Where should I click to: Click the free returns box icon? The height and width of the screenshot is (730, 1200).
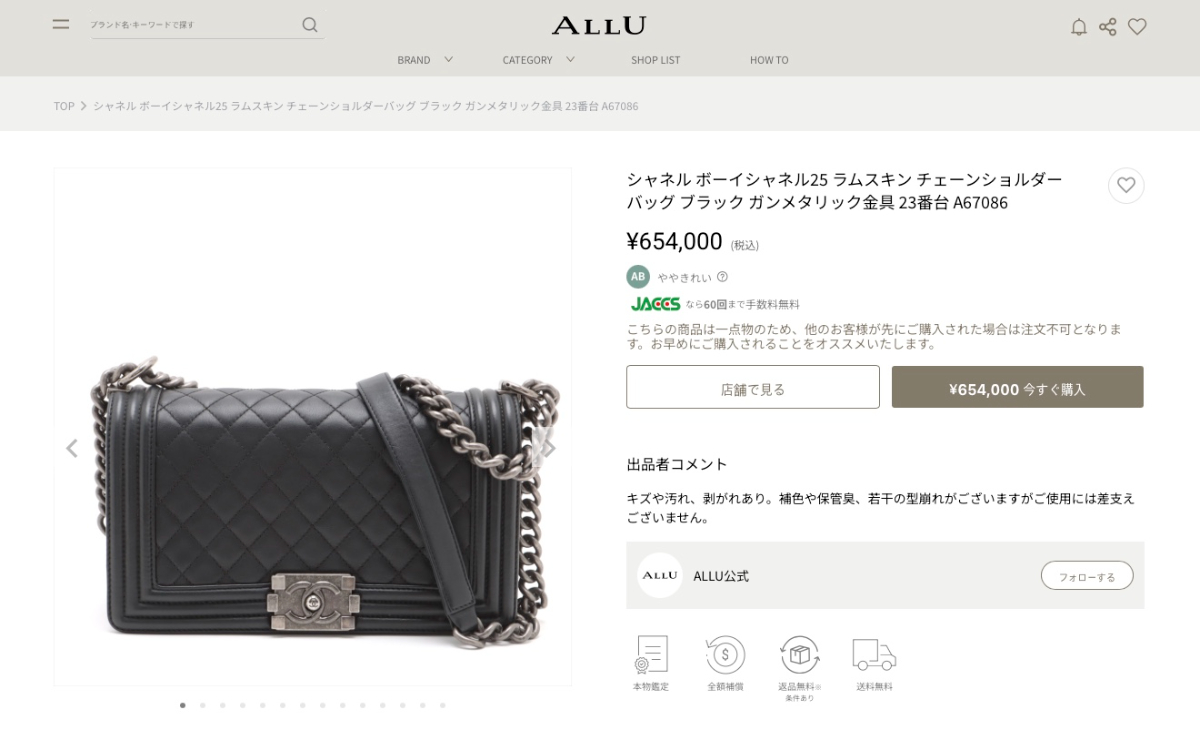[x=799, y=655]
